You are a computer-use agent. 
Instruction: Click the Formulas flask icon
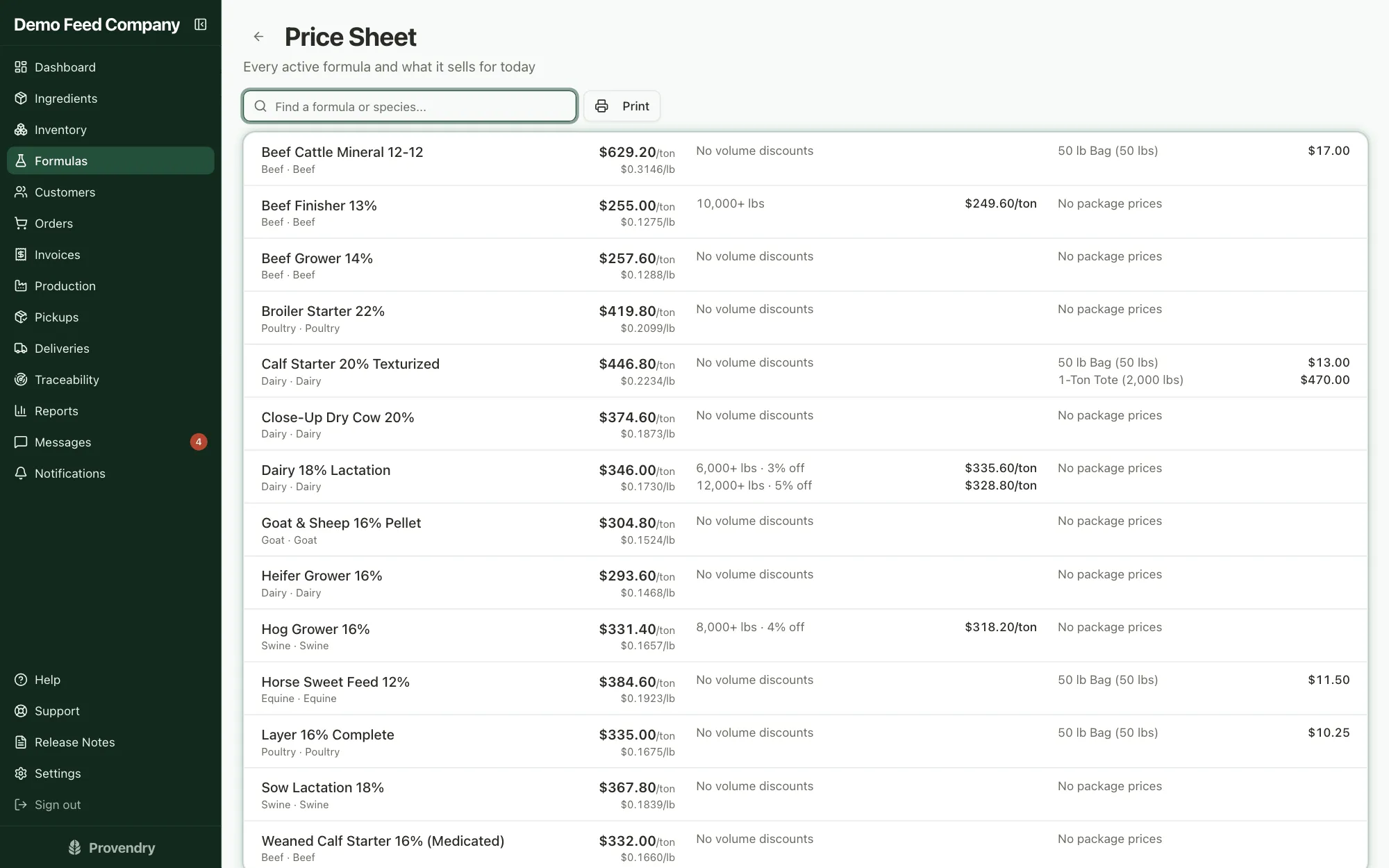point(21,160)
